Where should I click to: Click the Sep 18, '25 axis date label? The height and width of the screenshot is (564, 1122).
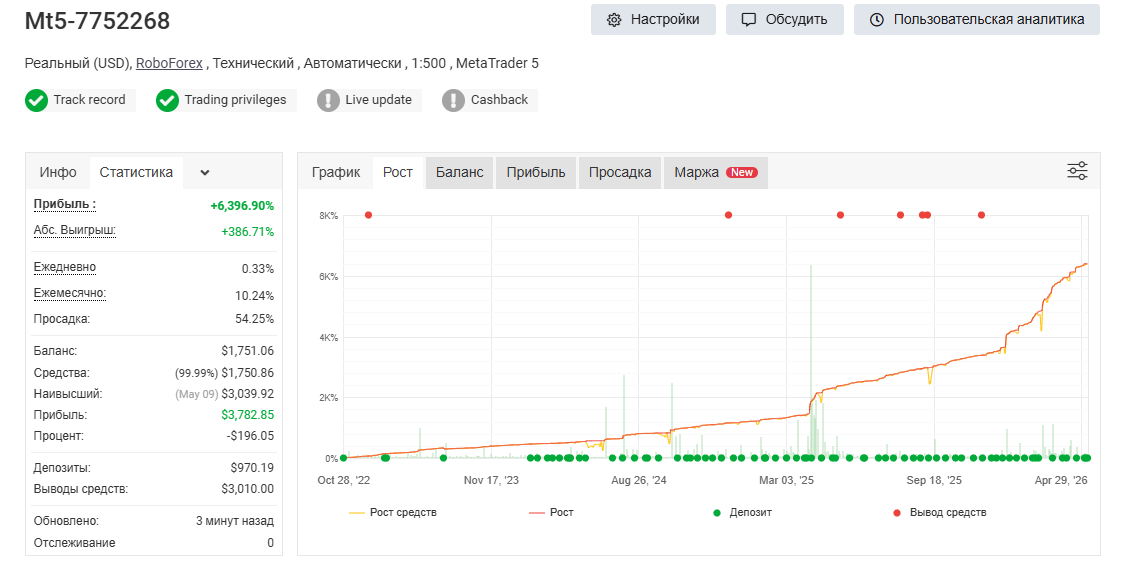pyautogui.click(x=934, y=480)
